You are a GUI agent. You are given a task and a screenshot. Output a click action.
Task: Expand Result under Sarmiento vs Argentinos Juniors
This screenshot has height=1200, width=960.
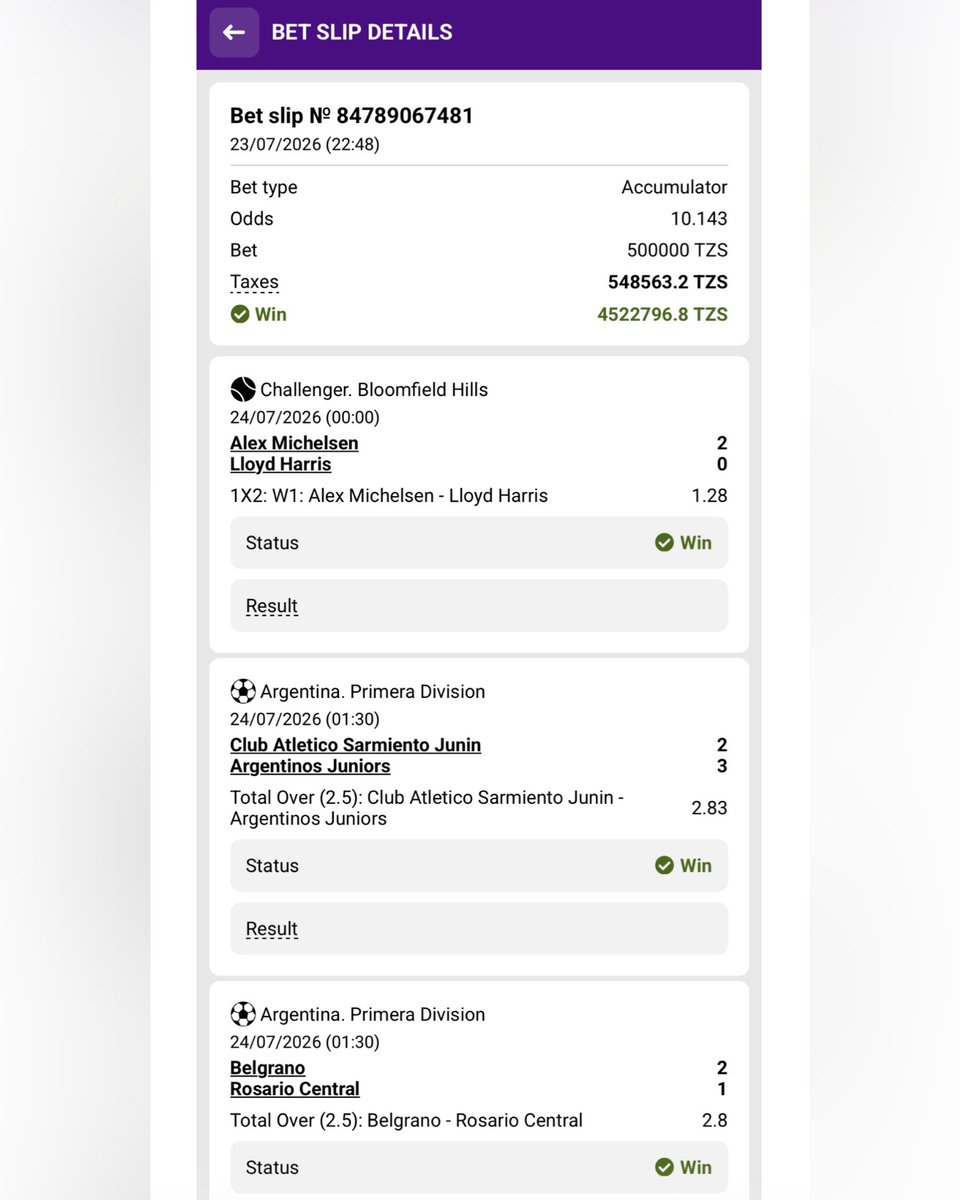272,929
